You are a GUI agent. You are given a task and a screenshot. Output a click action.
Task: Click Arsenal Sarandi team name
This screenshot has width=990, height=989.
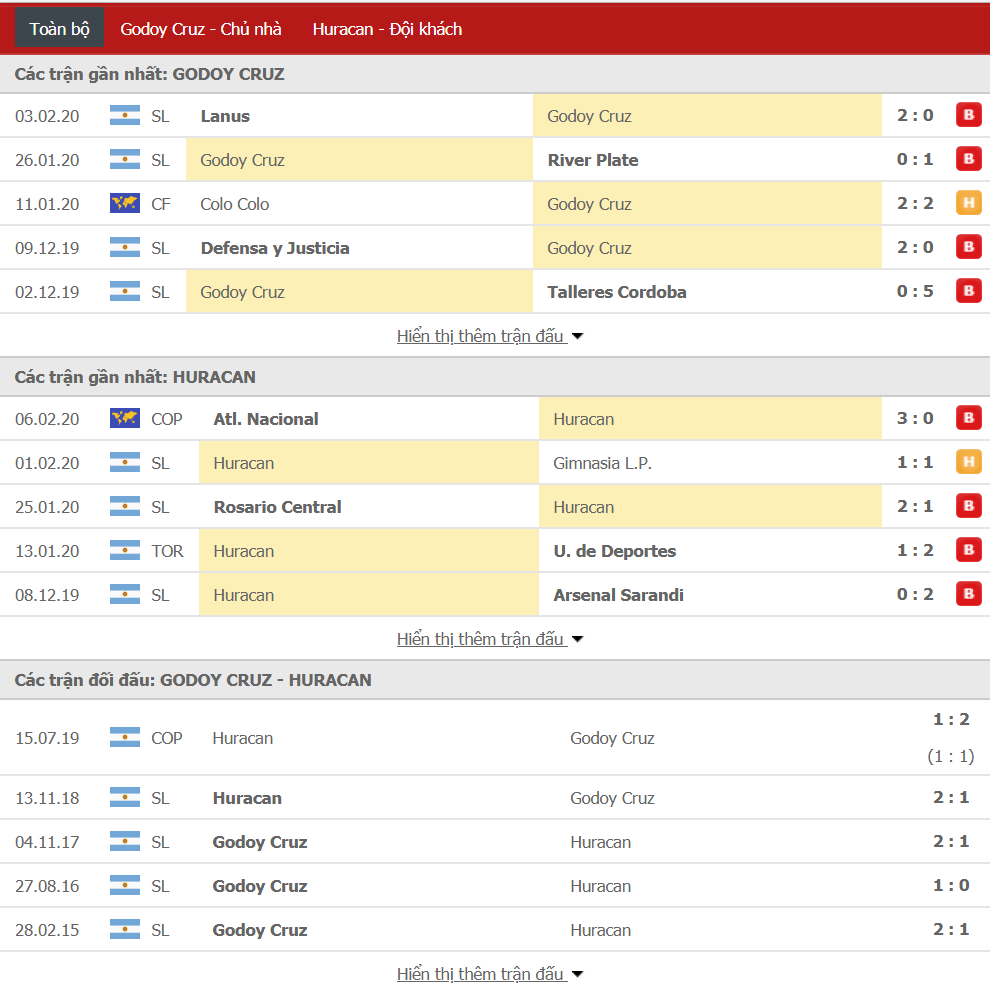(x=618, y=596)
